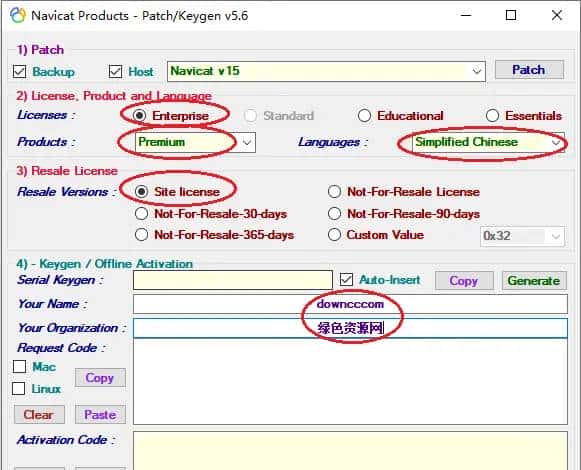The height and width of the screenshot is (470, 581).
Task: Click the Your Name field
Action: pos(350,304)
